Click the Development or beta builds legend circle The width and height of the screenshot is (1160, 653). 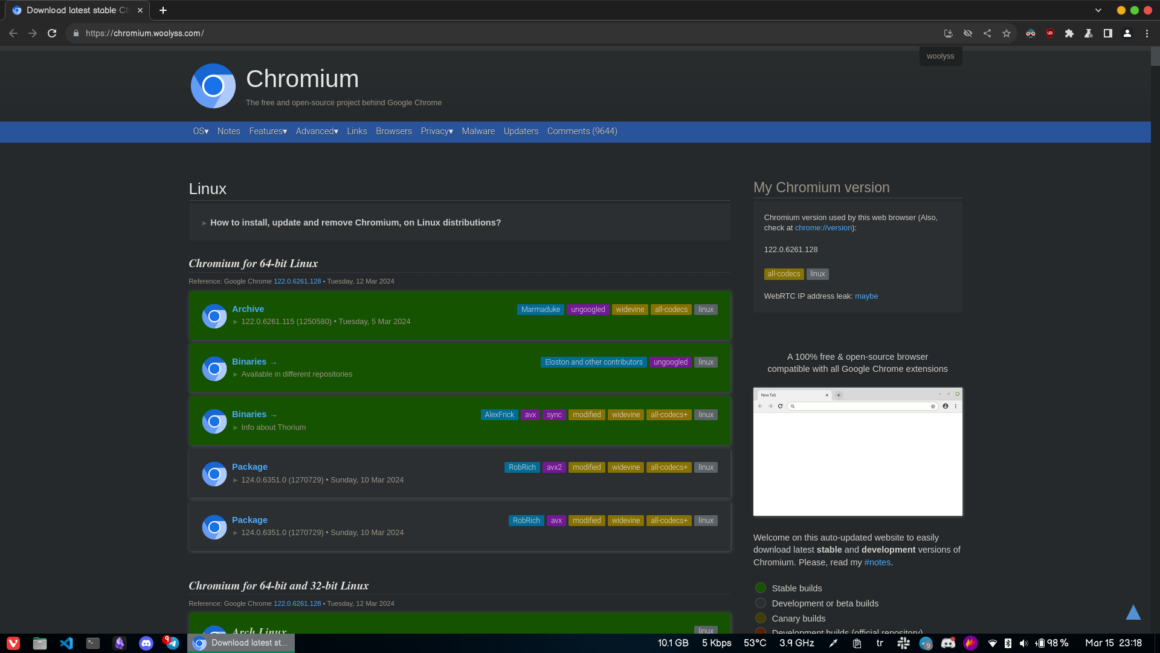pos(761,603)
